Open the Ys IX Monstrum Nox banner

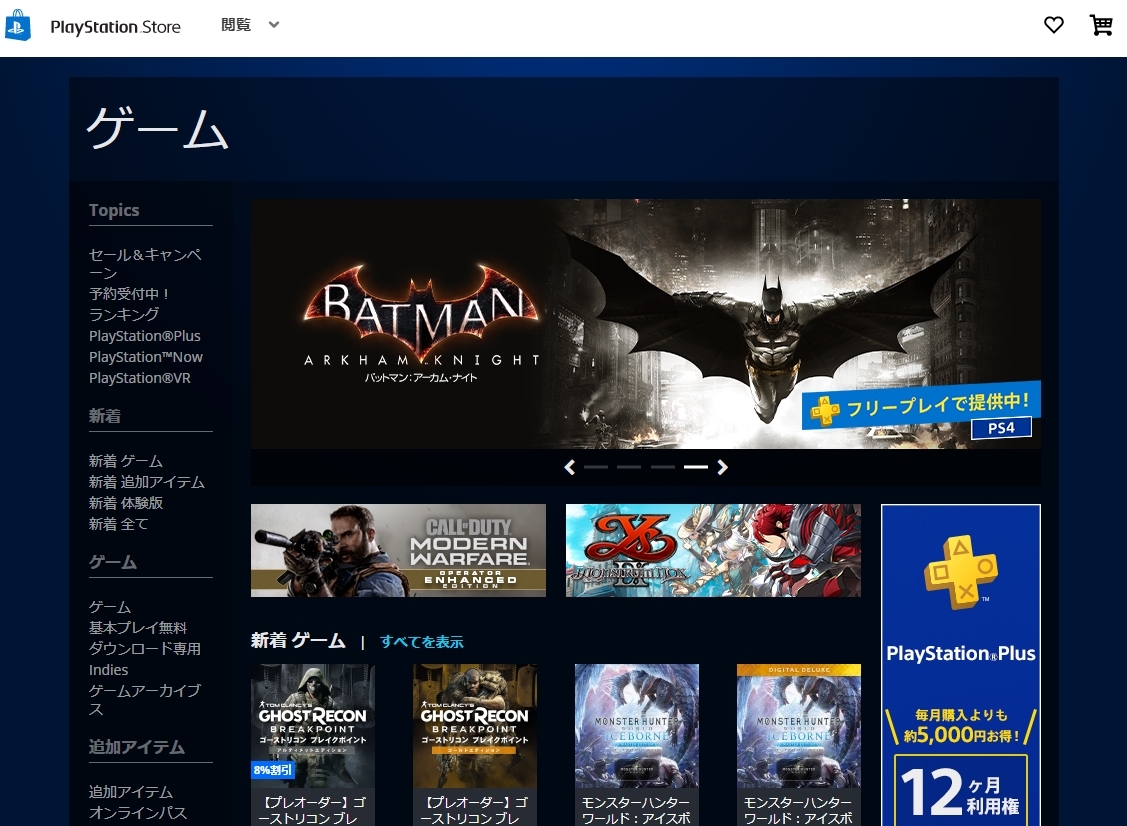pos(713,551)
